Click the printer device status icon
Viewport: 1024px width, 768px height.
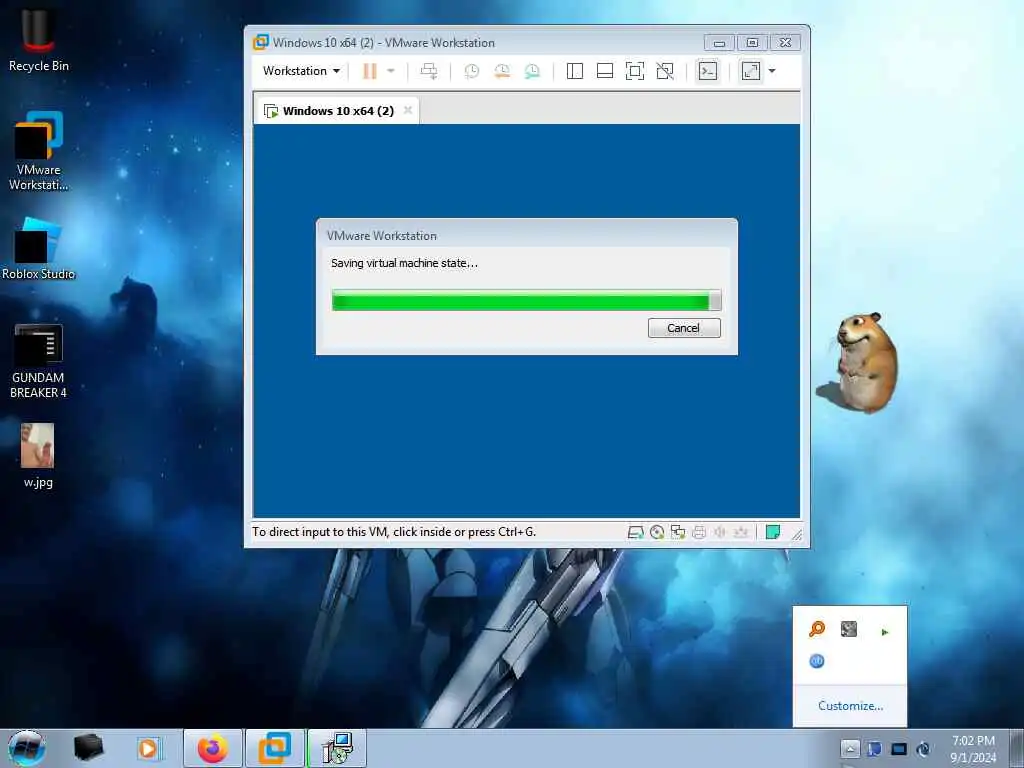click(699, 532)
